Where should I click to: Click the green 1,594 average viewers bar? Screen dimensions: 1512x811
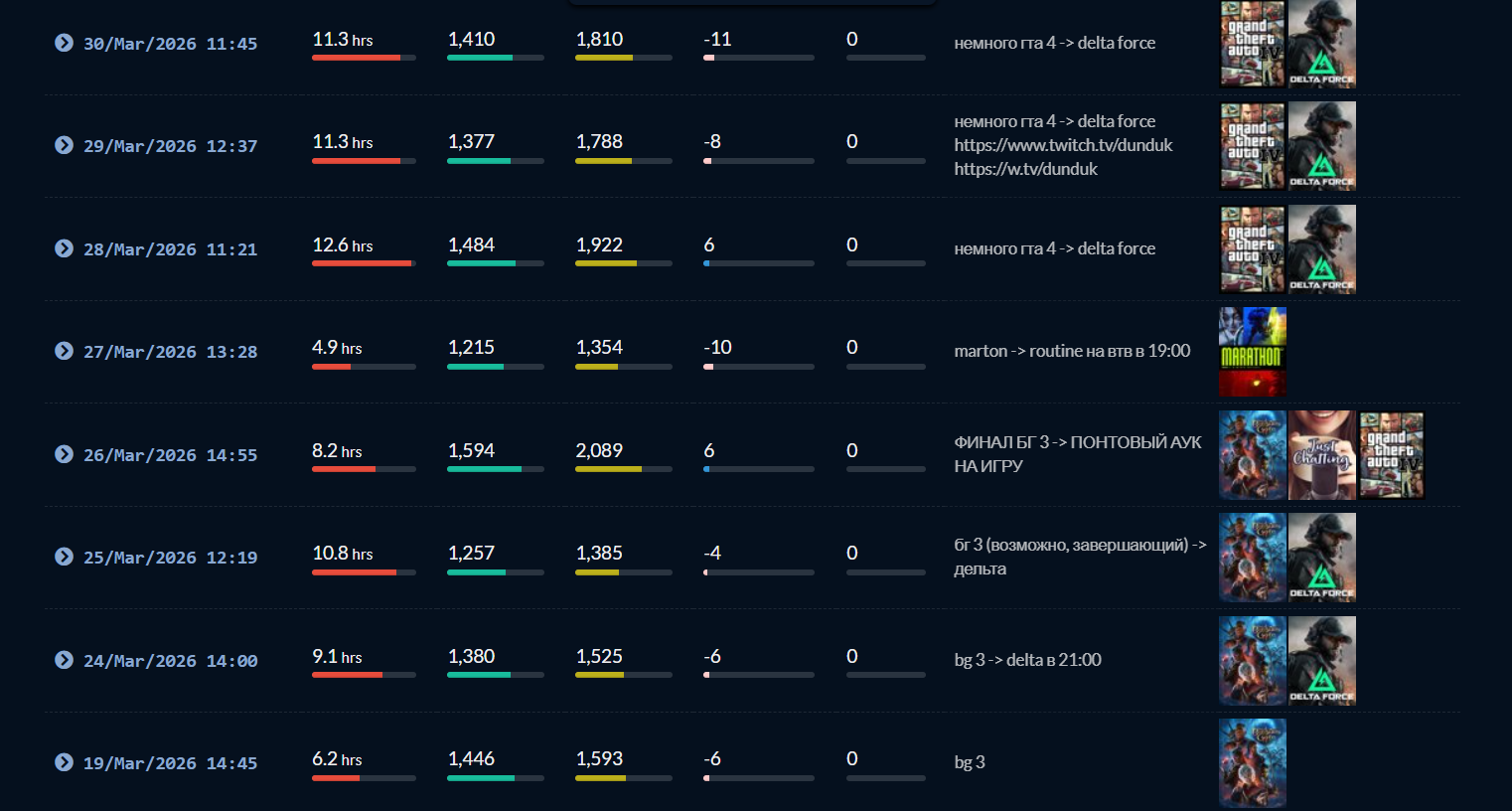point(496,469)
